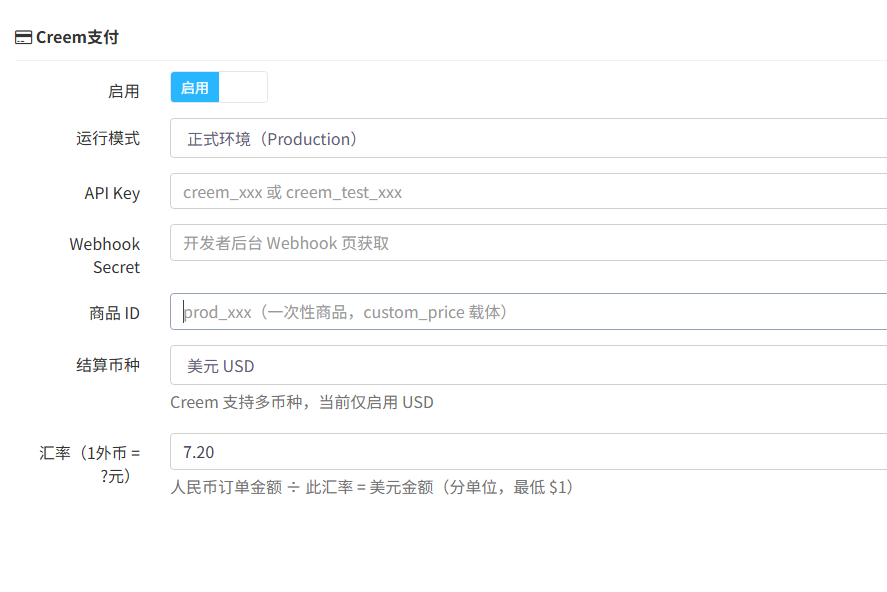Click the Webhook Secret input field
The image size is (887, 592).
click(528, 243)
